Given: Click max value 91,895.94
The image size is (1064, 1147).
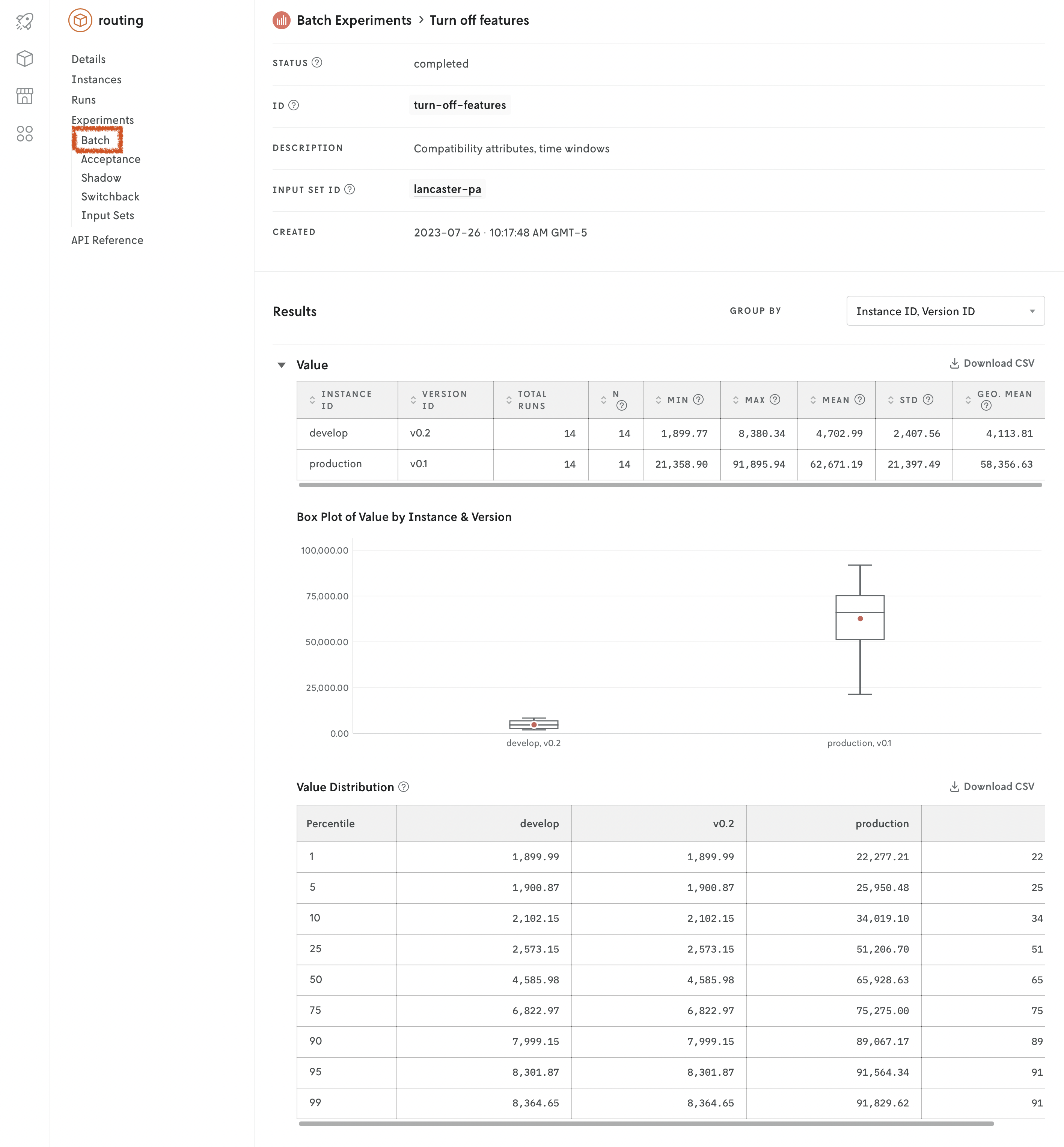Looking at the screenshot, I should [x=759, y=464].
